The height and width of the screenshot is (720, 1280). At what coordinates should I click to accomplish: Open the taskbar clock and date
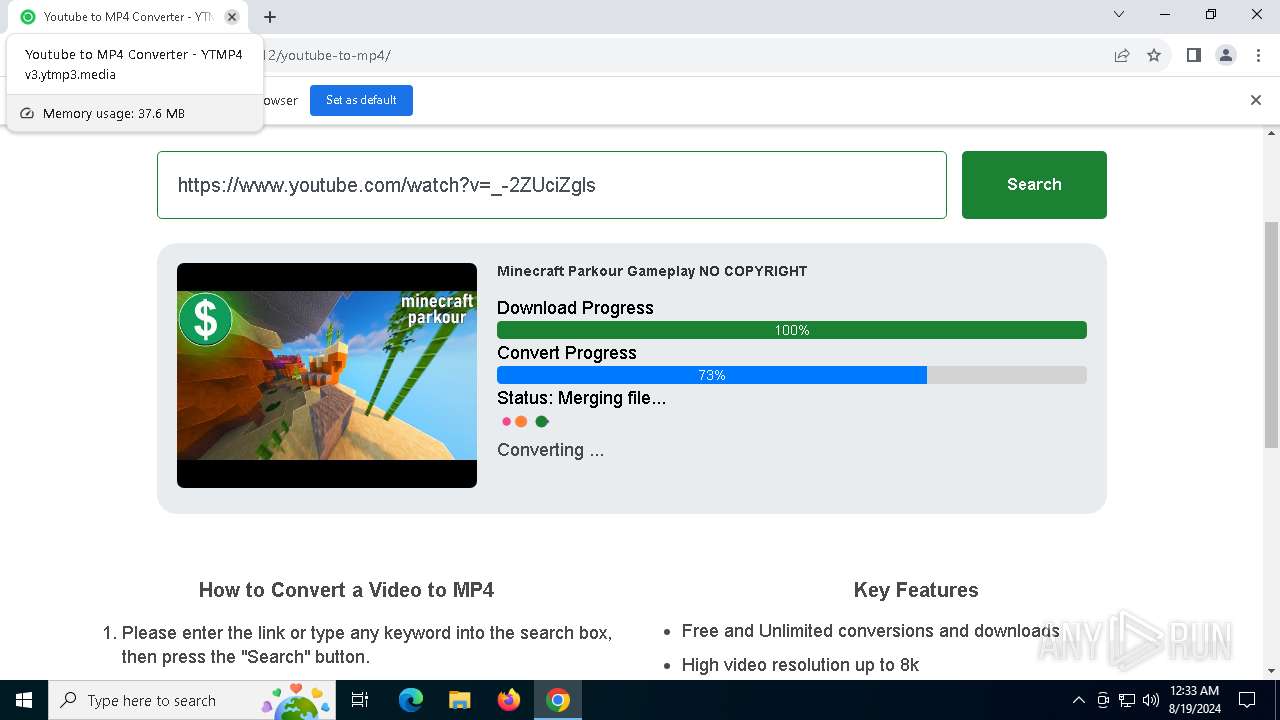pyautogui.click(x=1194, y=700)
